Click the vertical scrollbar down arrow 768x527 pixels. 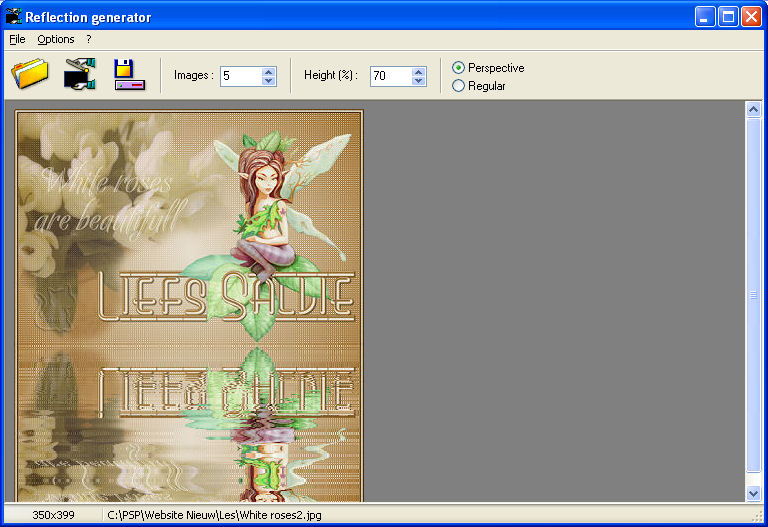[x=753, y=494]
